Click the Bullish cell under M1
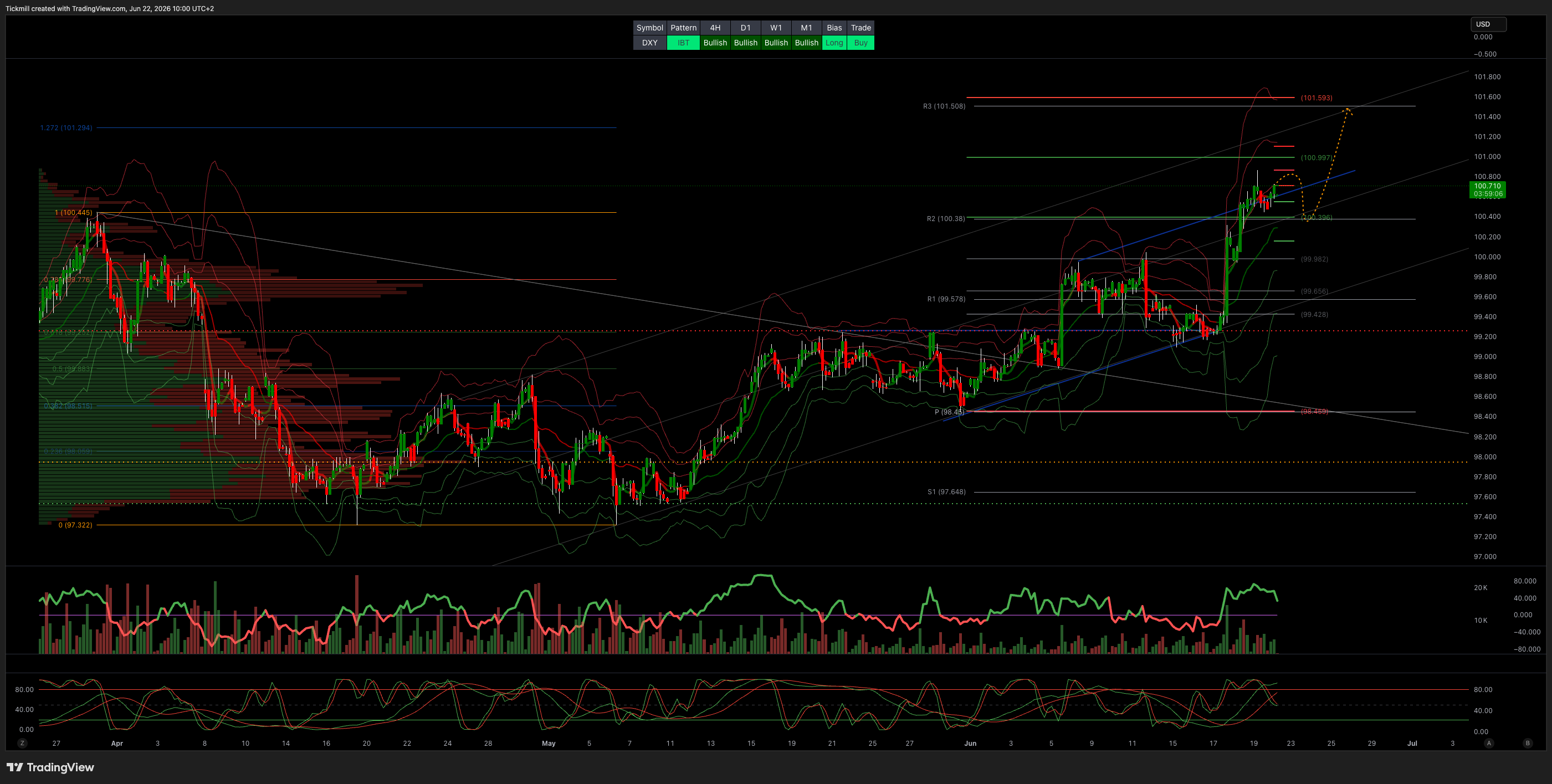 coord(806,43)
